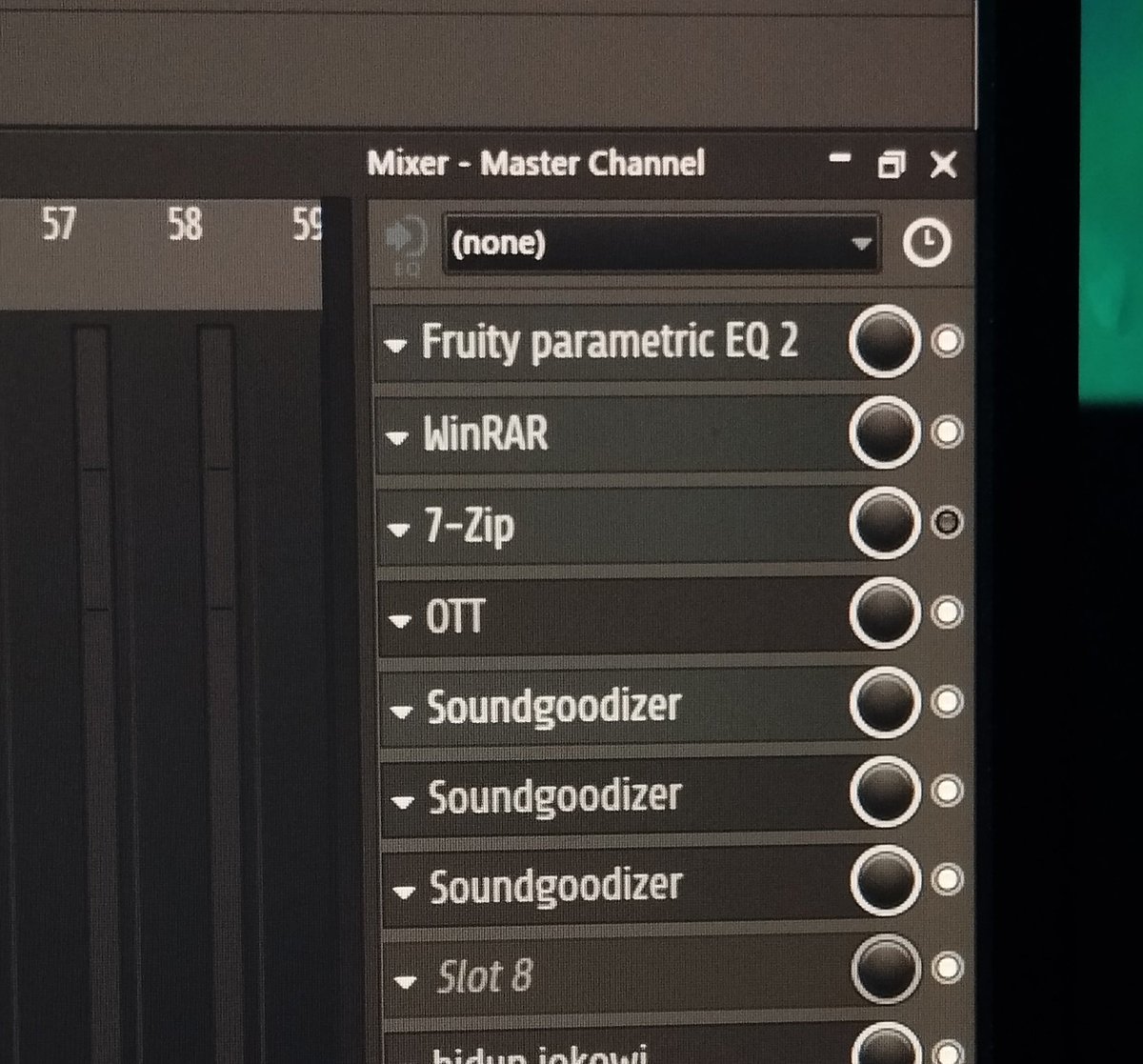Open Fruity parametric EQ 2 slot menu arrow

[395, 347]
